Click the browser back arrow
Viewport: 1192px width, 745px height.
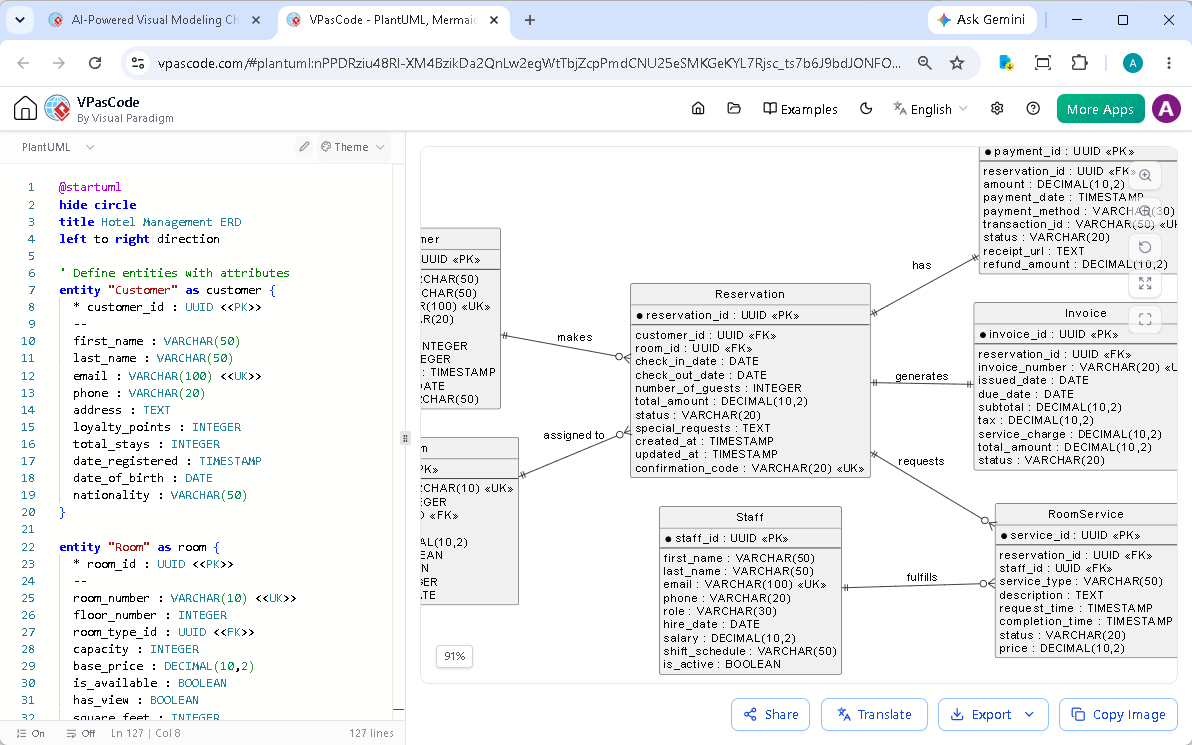pyautogui.click(x=23, y=63)
